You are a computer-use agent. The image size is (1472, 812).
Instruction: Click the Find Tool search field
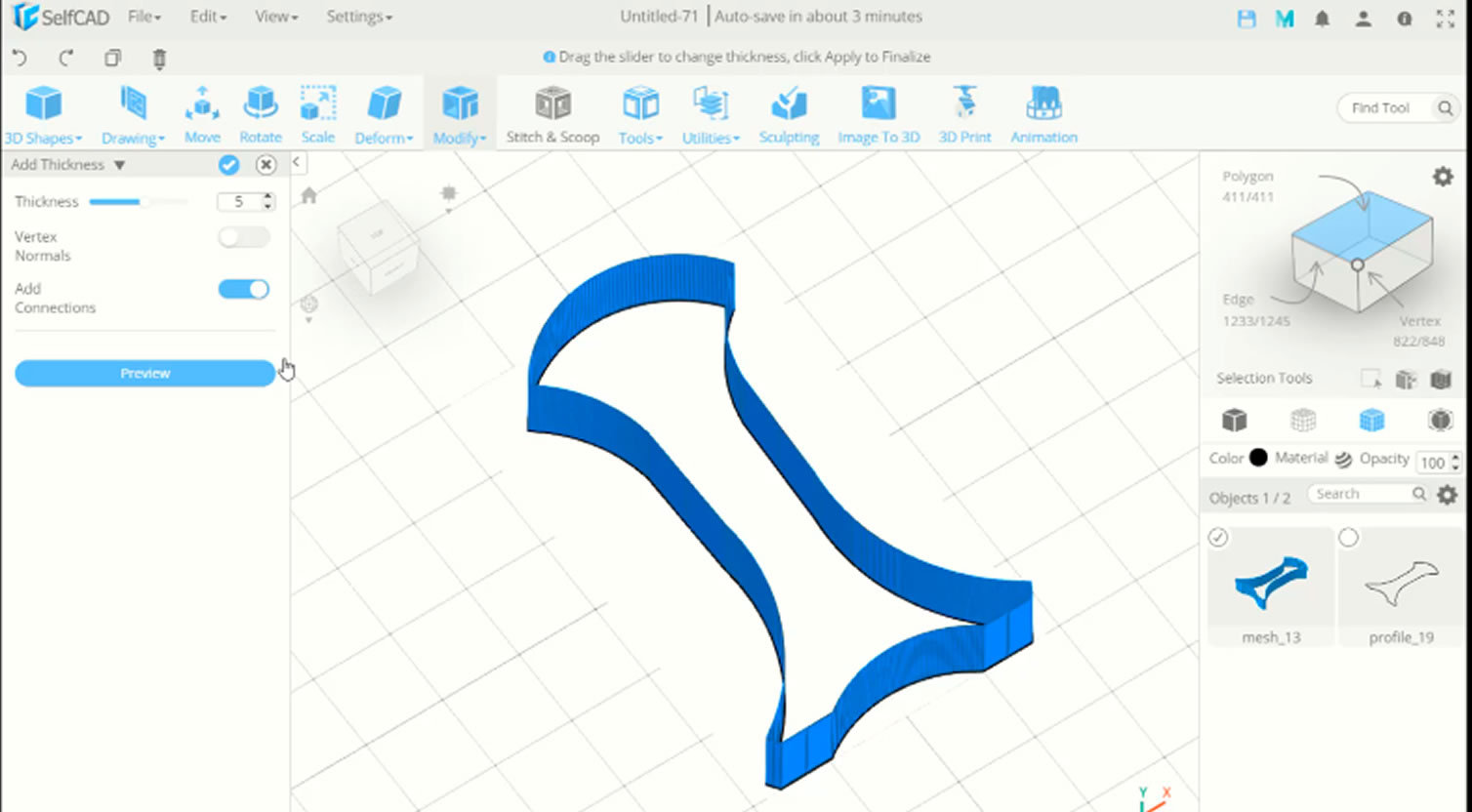1397,108
